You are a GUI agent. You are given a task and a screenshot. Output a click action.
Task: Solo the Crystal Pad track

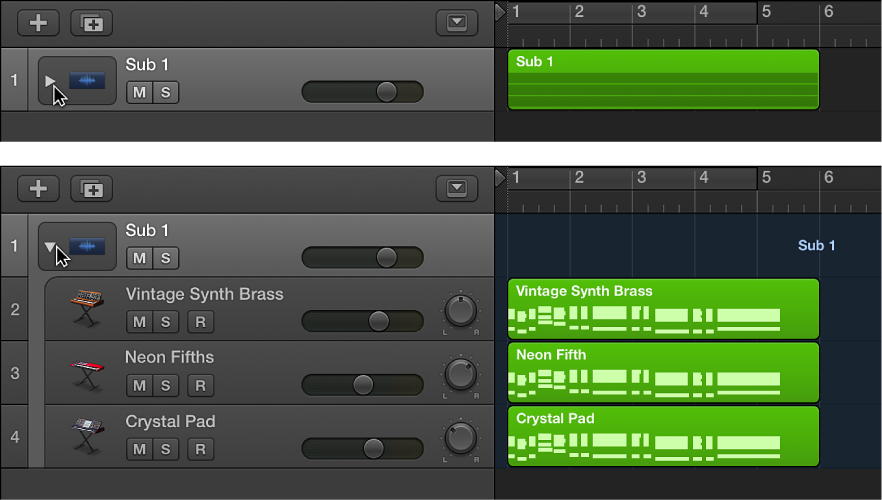tap(165, 449)
